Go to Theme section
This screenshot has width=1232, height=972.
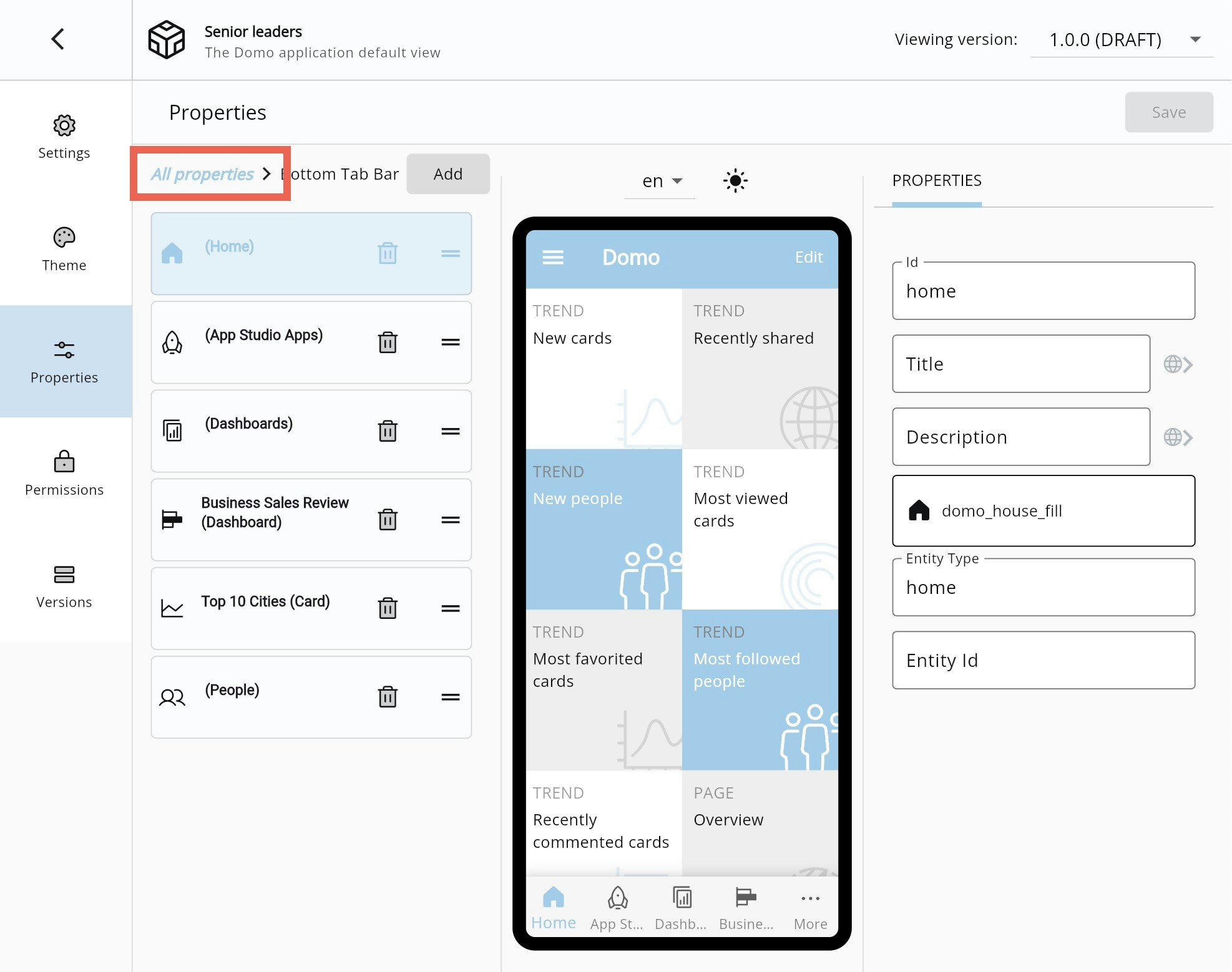64,250
